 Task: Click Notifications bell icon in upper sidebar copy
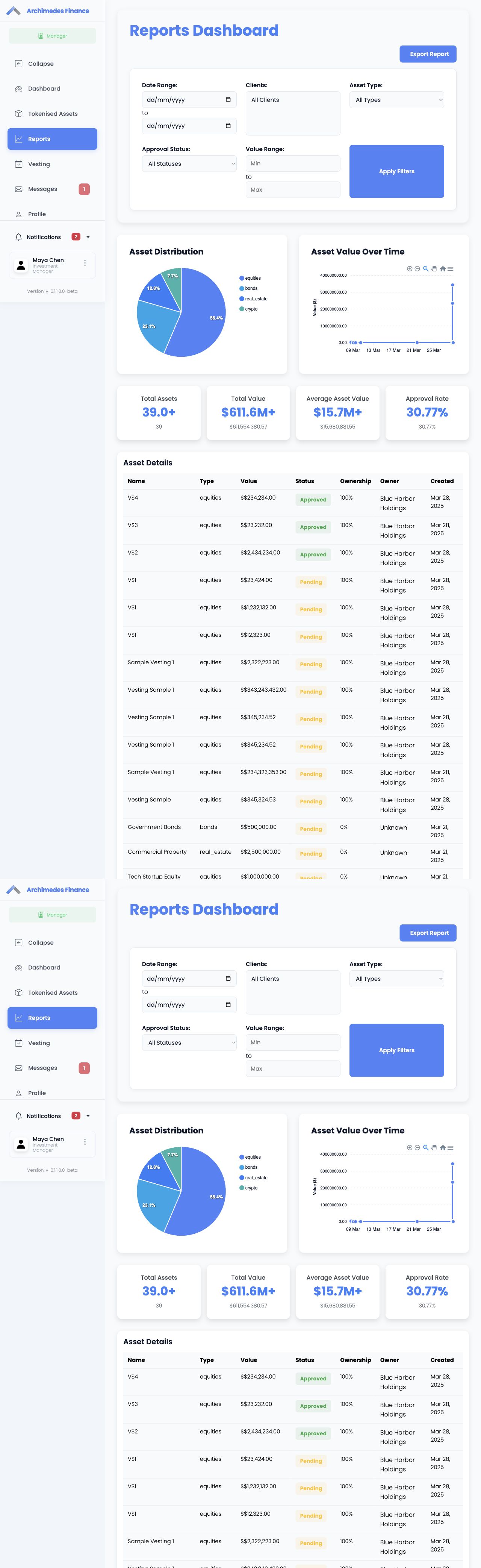tap(18, 237)
